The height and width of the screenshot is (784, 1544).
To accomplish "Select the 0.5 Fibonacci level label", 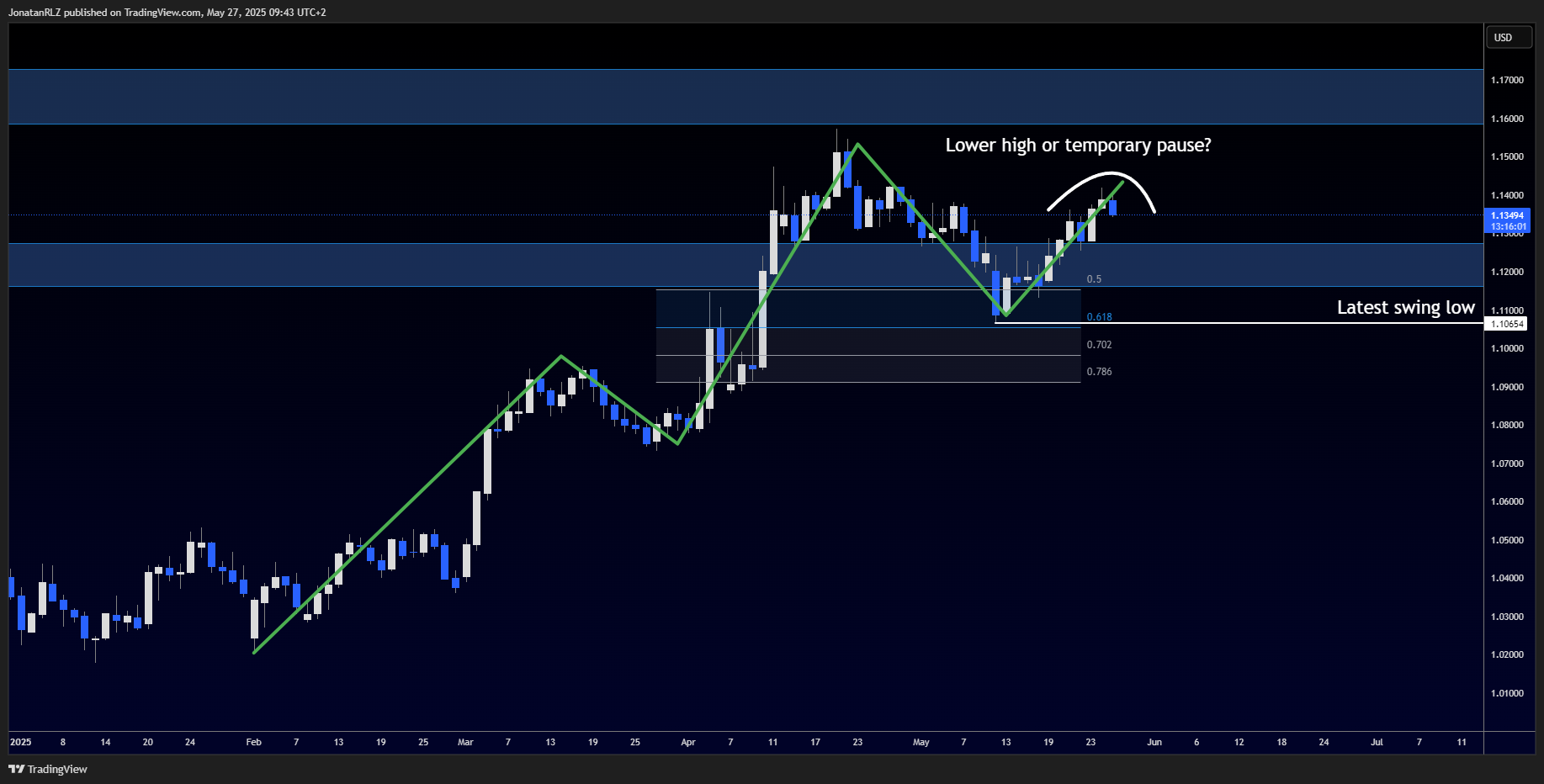I will (x=1094, y=279).
